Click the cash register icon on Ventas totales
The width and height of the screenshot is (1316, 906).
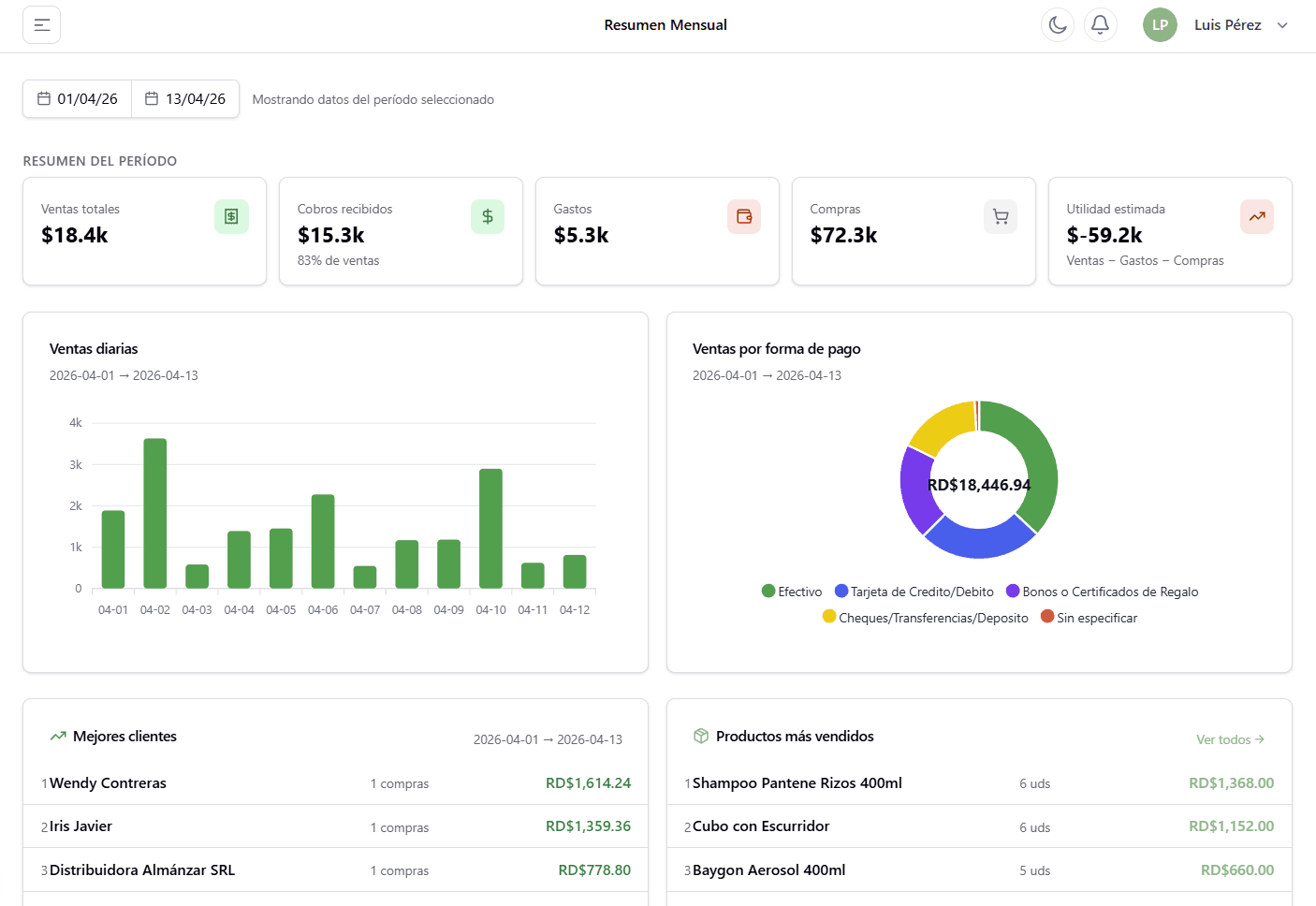click(x=231, y=216)
